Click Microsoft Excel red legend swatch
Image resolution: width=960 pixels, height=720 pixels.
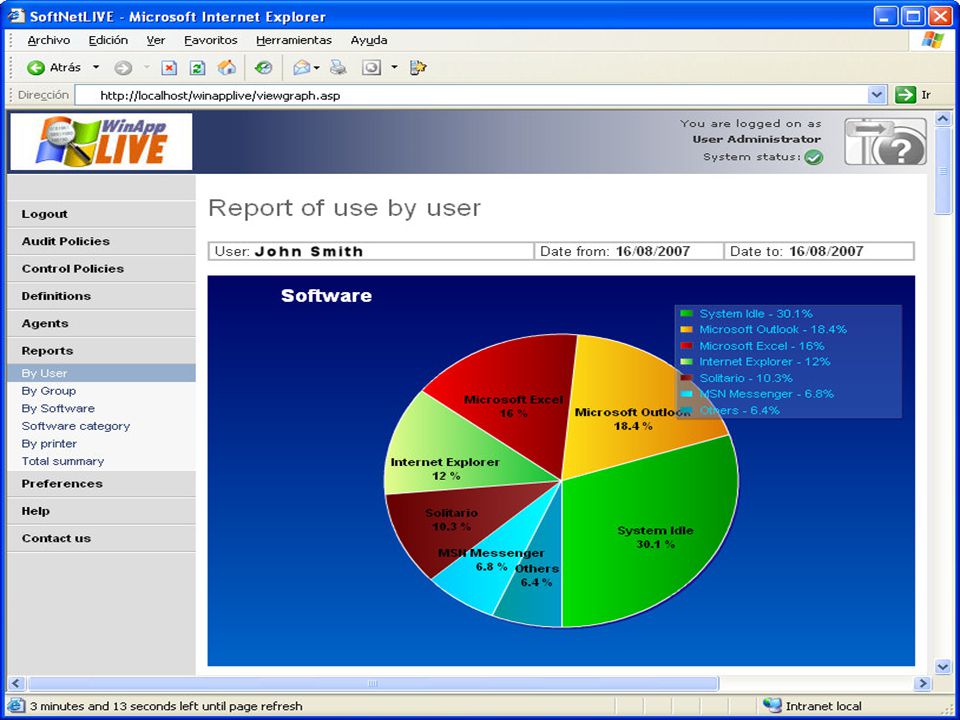[x=686, y=345]
